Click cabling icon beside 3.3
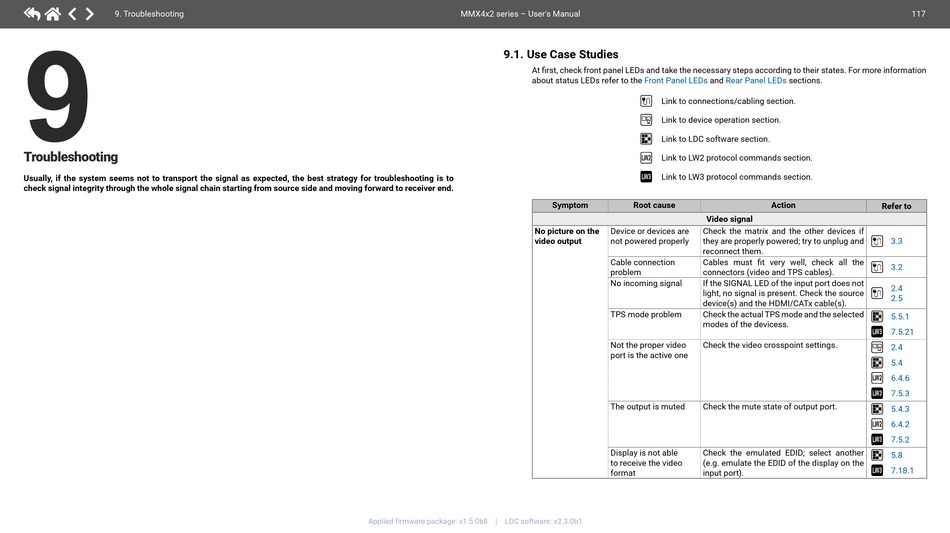The width and height of the screenshot is (950, 533). pyautogui.click(x=877, y=241)
